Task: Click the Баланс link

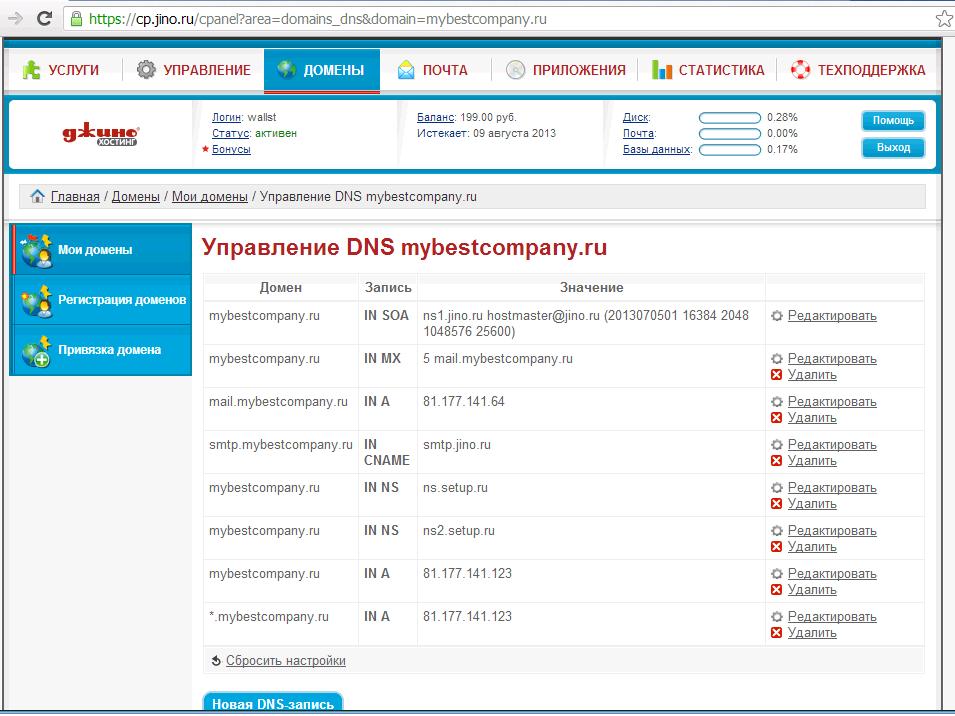Action: 435,118
